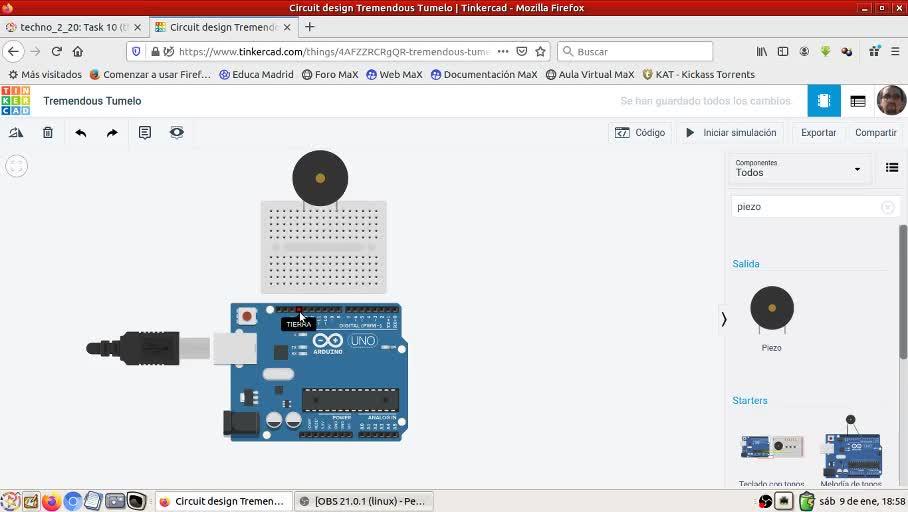Open Firefox library icon
Viewport: 908px width, 512px height.
pyautogui.click(x=761, y=52)
